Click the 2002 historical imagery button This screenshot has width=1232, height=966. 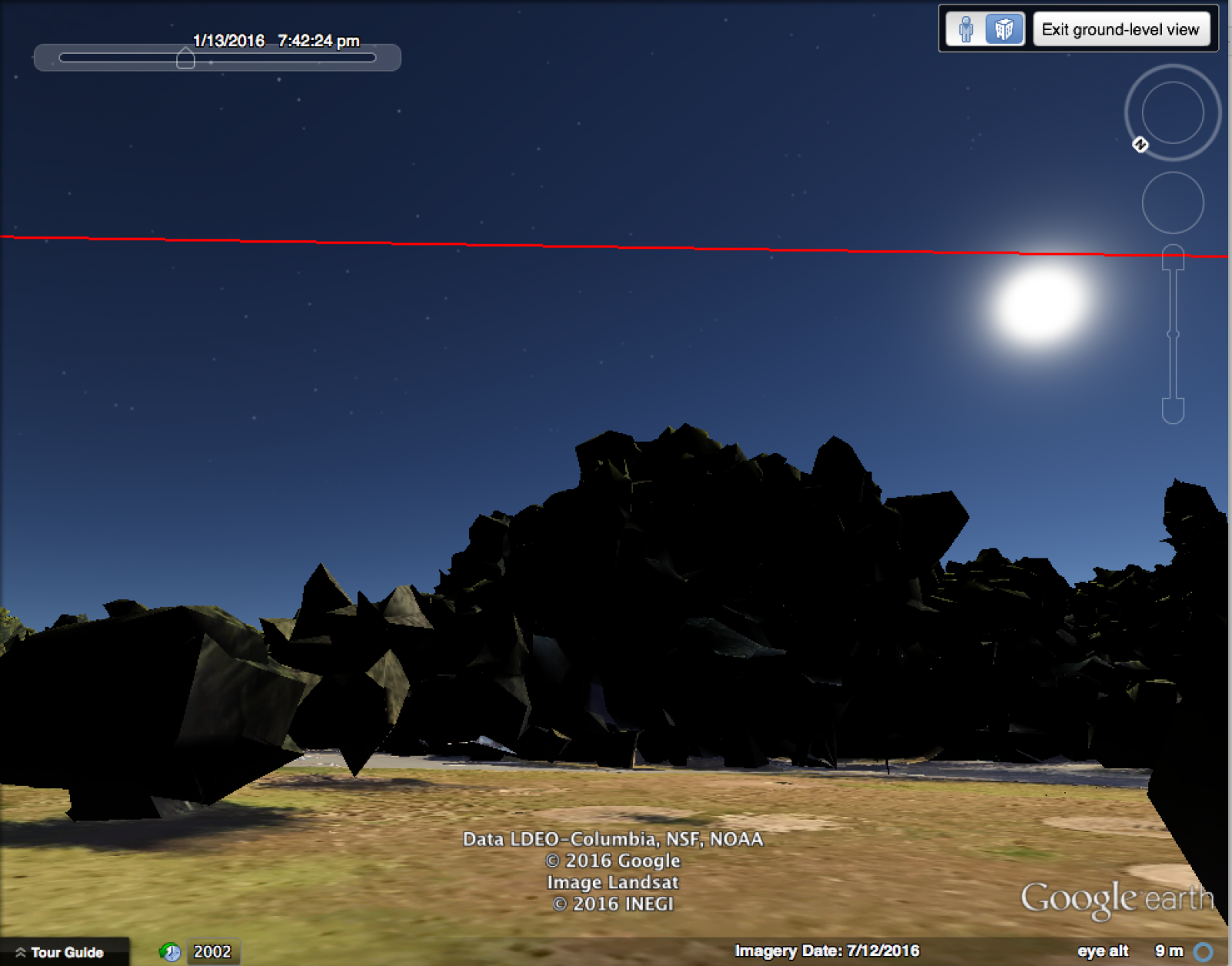coord(213,952)
